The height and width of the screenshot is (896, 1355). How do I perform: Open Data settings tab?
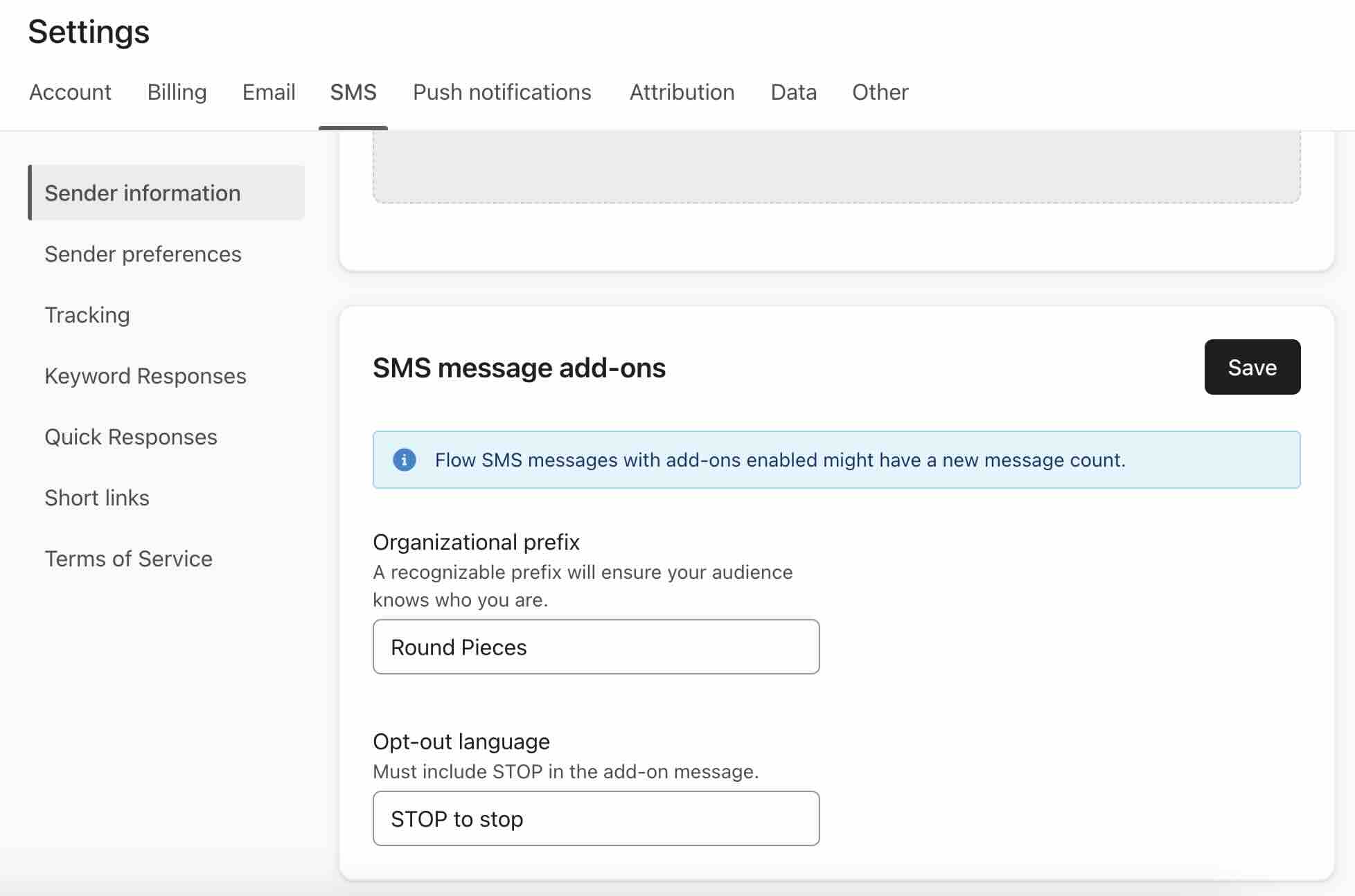[793, 92]
